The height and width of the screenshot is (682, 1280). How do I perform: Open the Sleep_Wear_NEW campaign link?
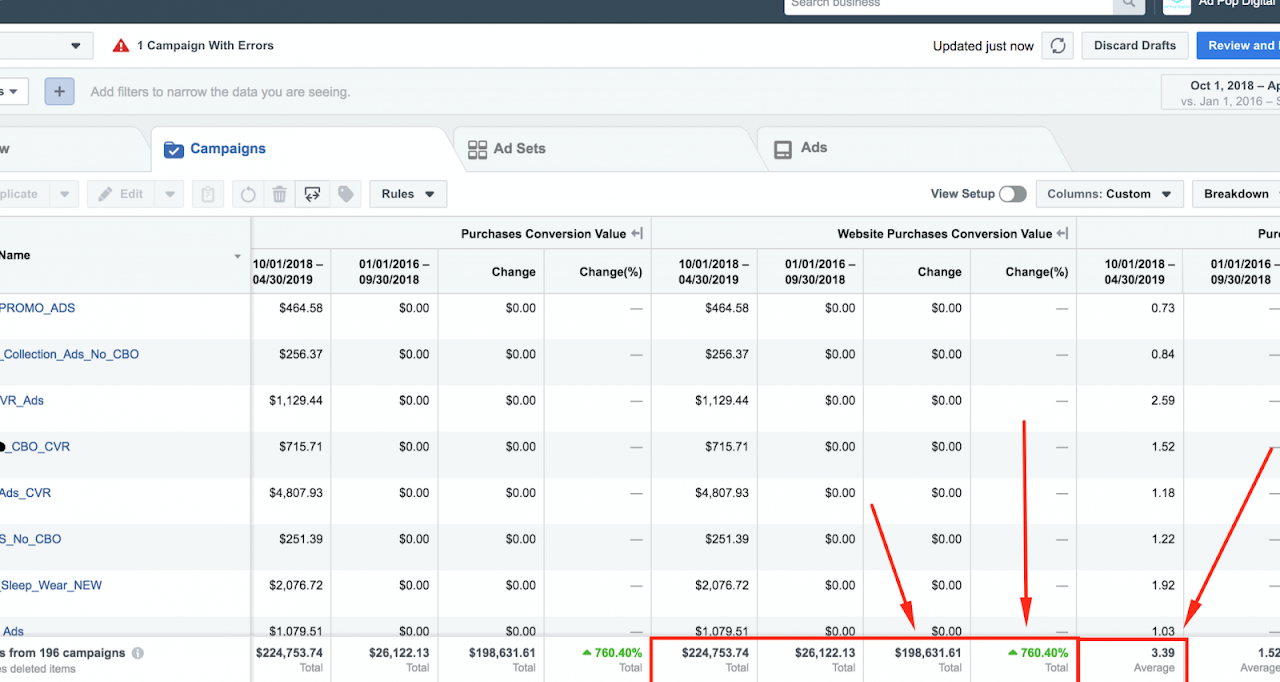click(x=51, y=585)
